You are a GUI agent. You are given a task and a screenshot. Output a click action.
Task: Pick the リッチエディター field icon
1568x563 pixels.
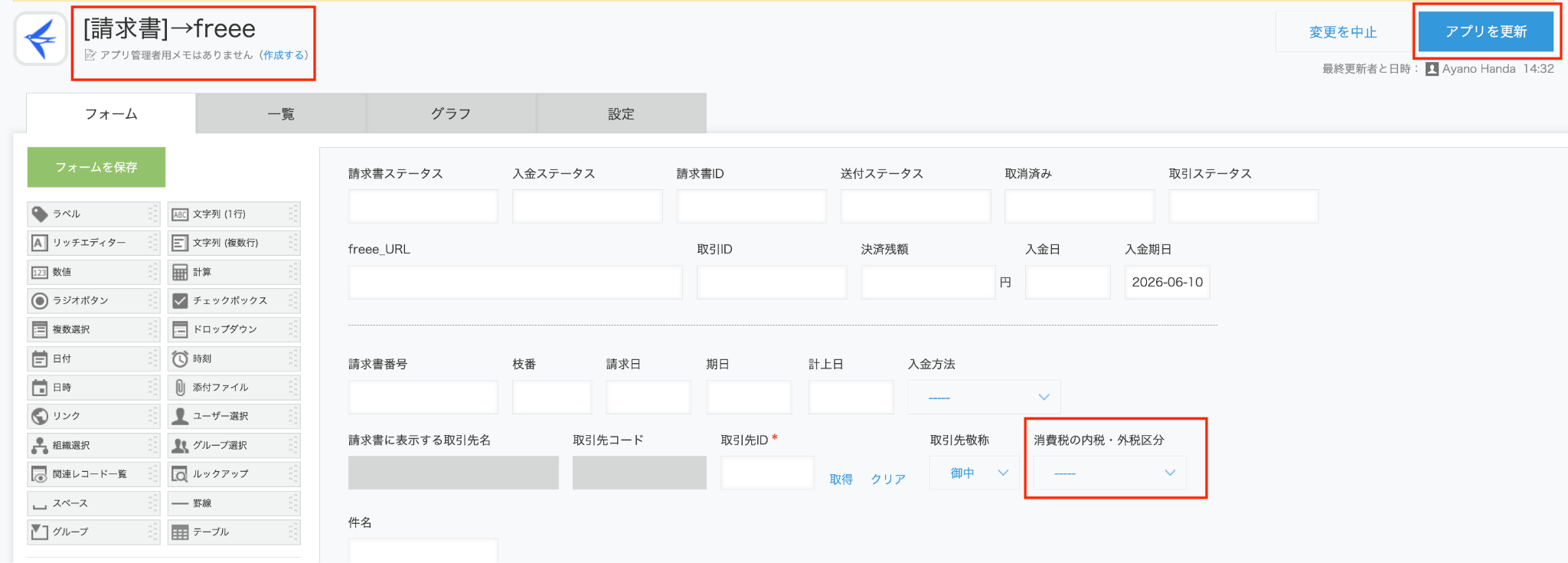point(40,243)
